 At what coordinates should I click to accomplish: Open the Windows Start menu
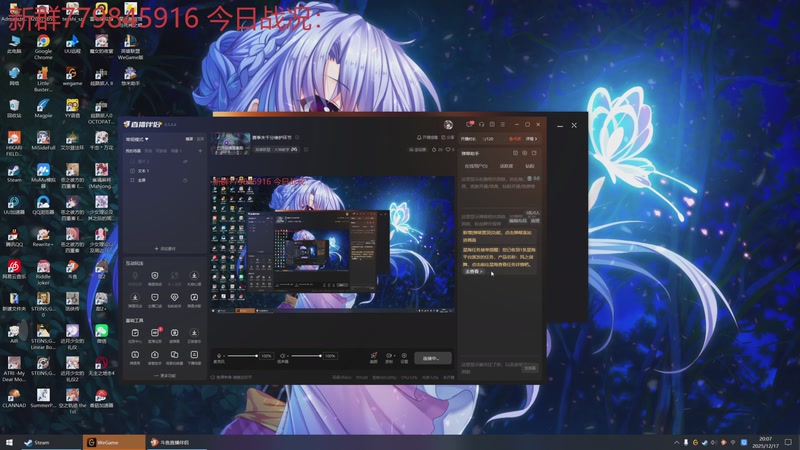(x=9, y=442)
